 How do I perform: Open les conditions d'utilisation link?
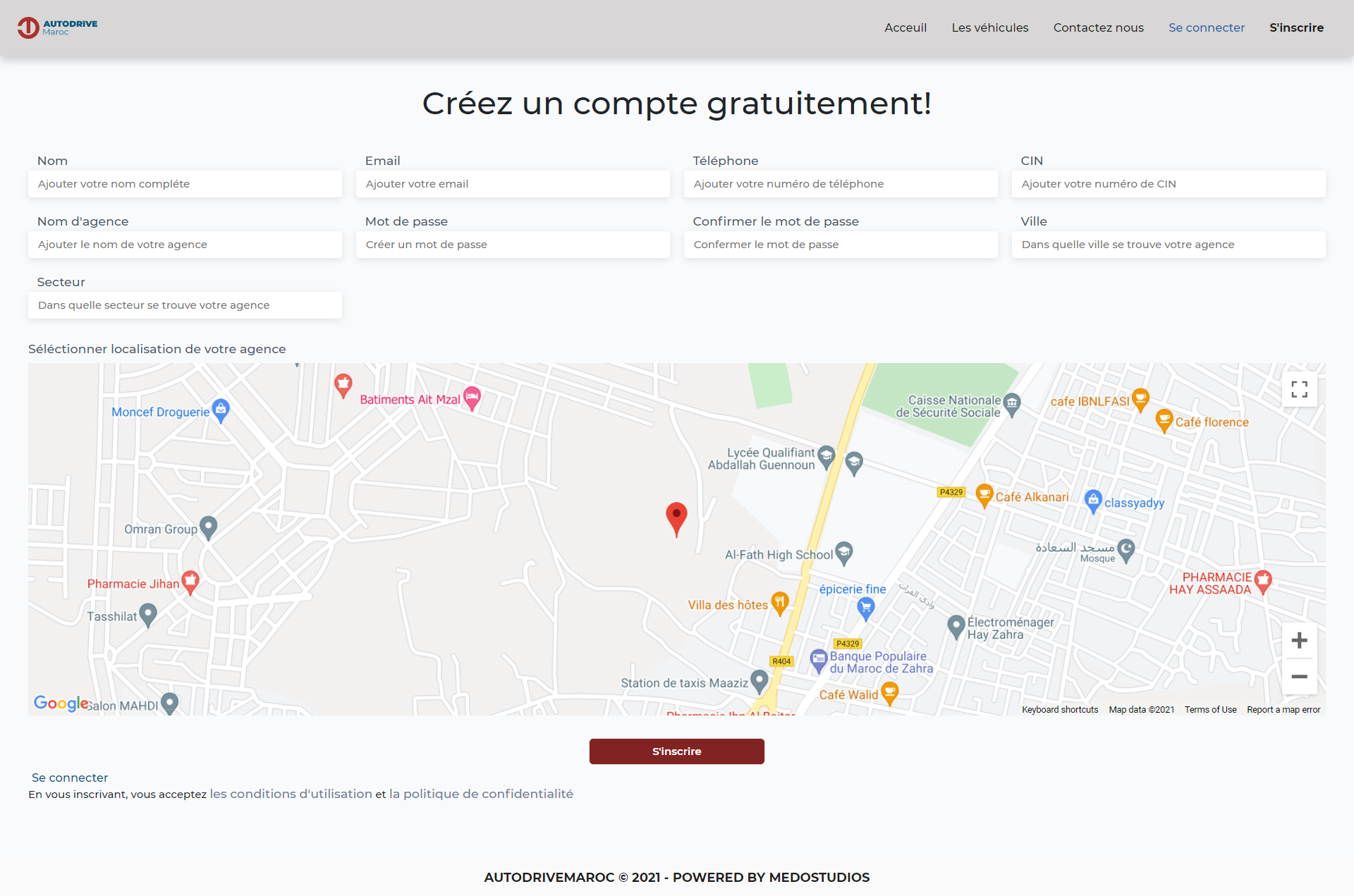pos(291,794)
